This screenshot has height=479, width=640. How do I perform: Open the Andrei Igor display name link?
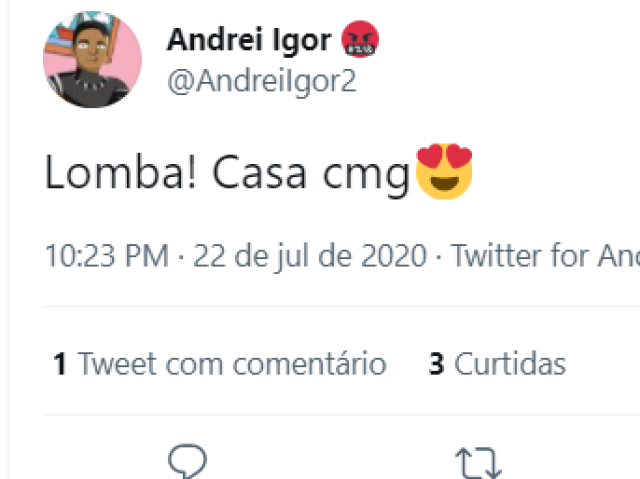249,40
